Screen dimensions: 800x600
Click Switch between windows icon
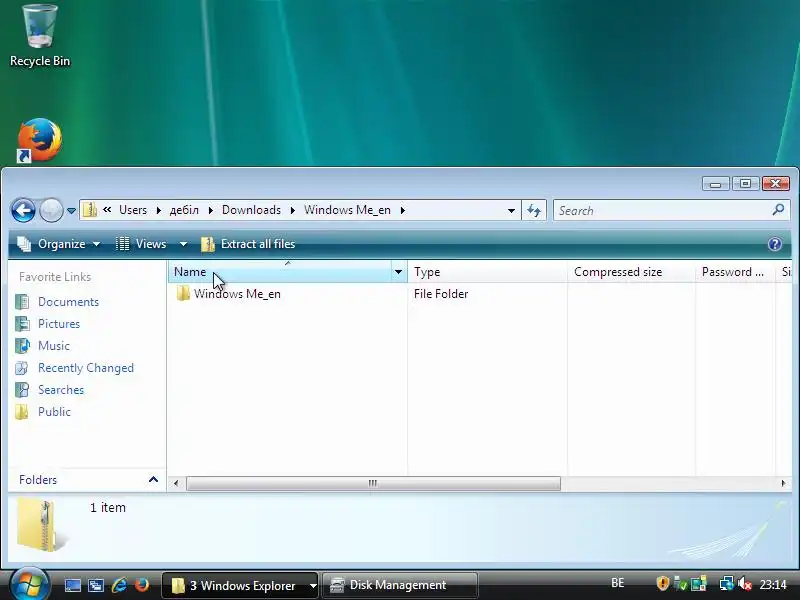pos(96,585)
